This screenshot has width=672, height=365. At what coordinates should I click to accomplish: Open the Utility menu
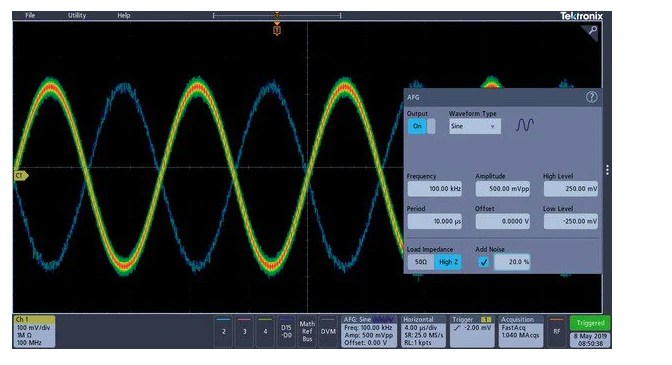click(x=77, y=15)
